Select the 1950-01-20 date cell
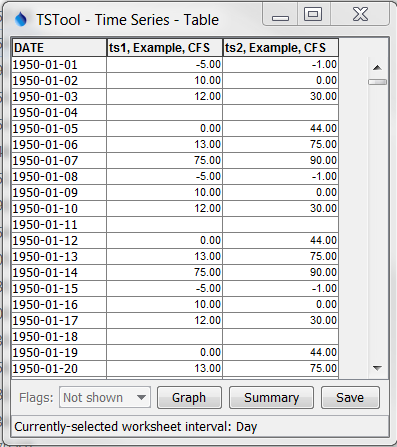This screenshot has height=447, width=397. (59, 369)
